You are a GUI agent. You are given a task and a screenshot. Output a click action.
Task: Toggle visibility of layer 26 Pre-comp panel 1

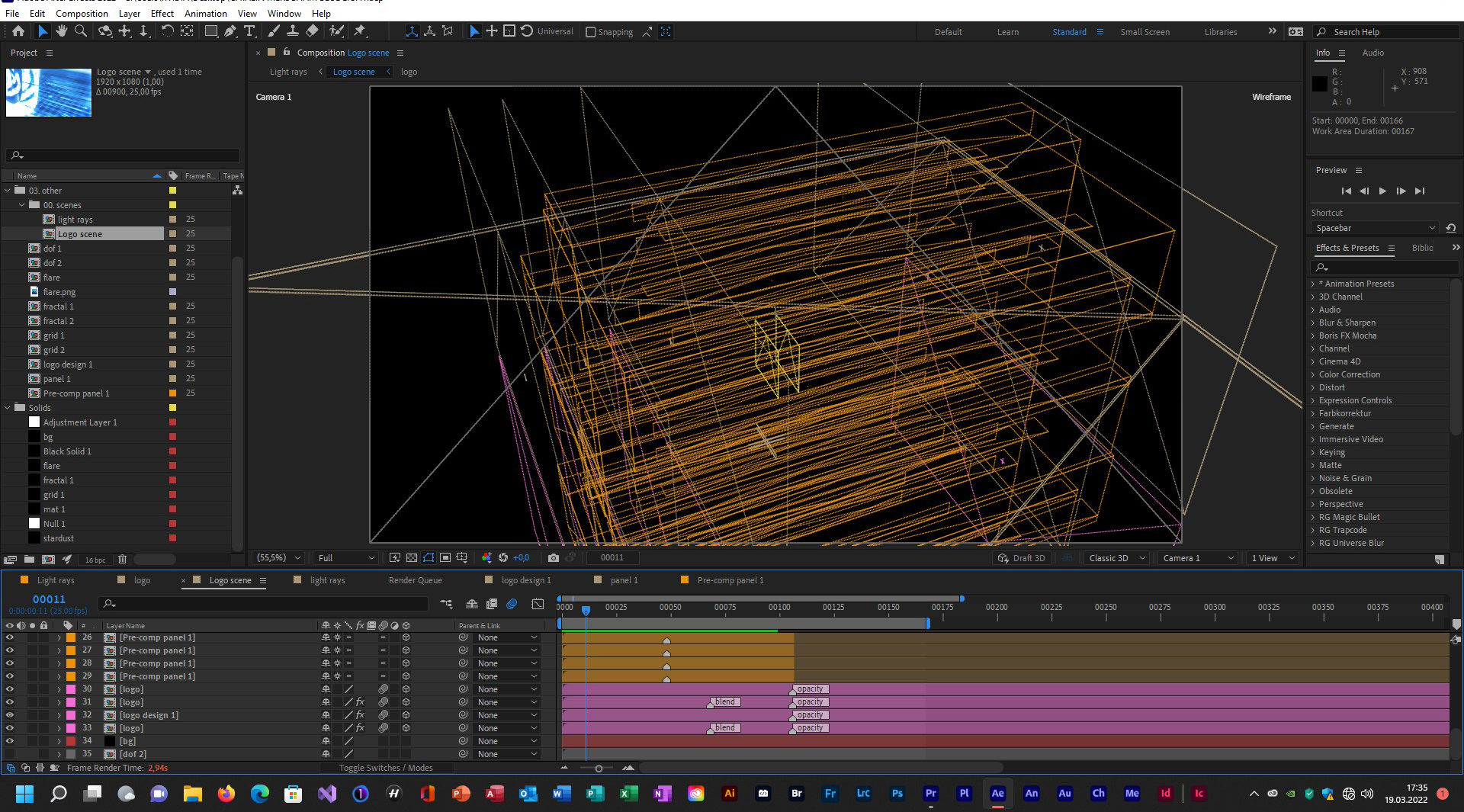[10, 637]
